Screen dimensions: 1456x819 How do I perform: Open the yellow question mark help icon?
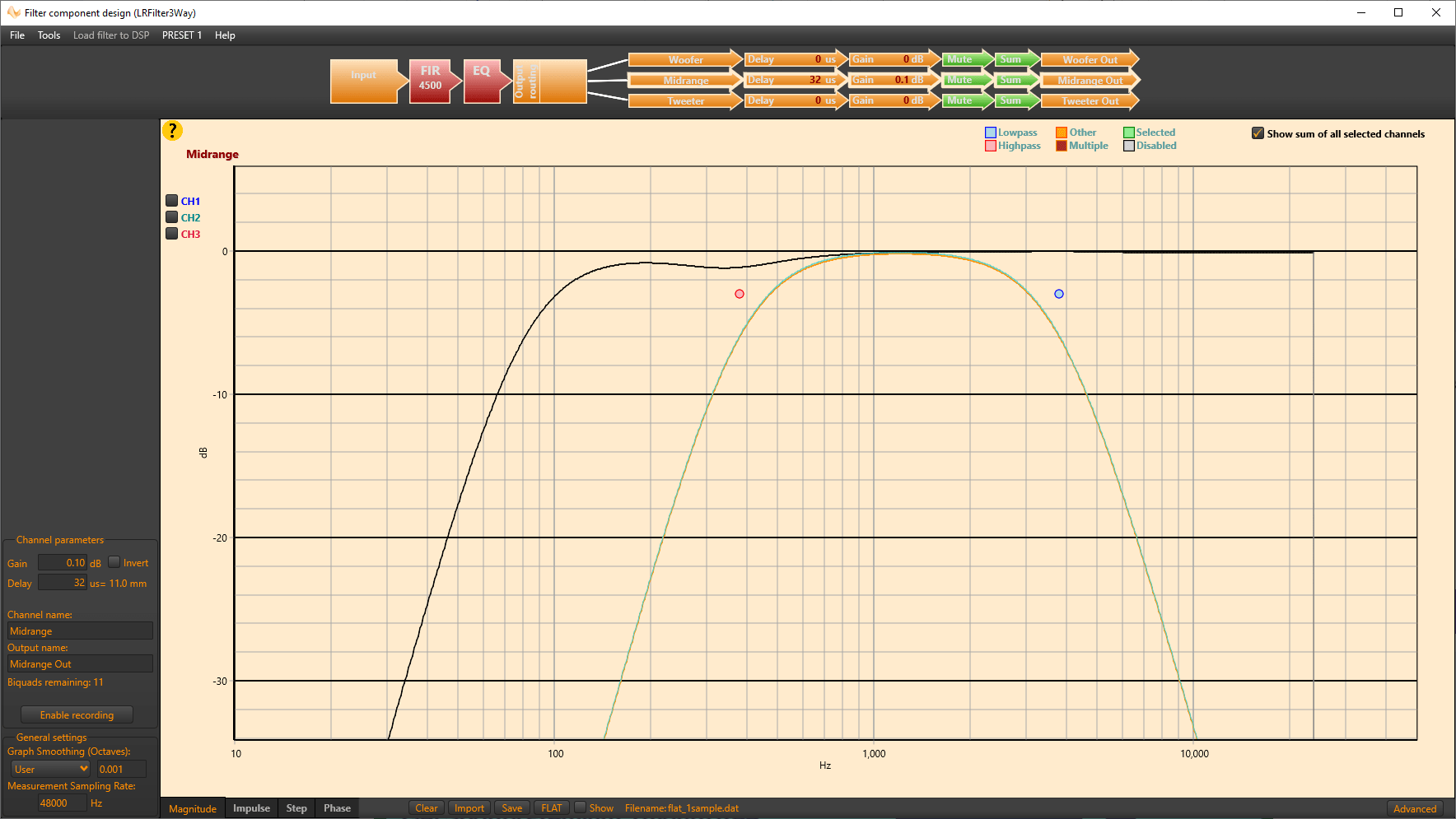[171, 130]
